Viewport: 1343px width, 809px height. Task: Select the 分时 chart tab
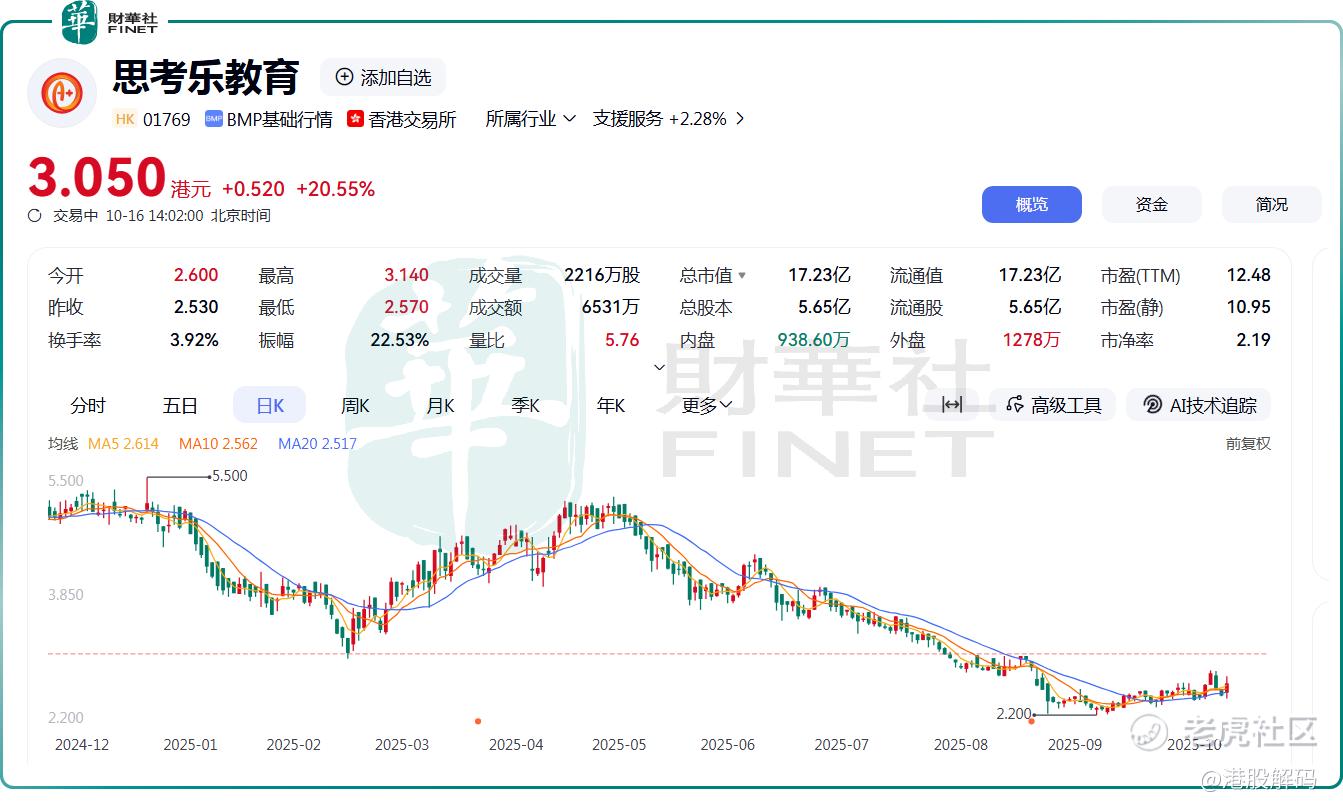pyautogui.click(x=88, y=405)
